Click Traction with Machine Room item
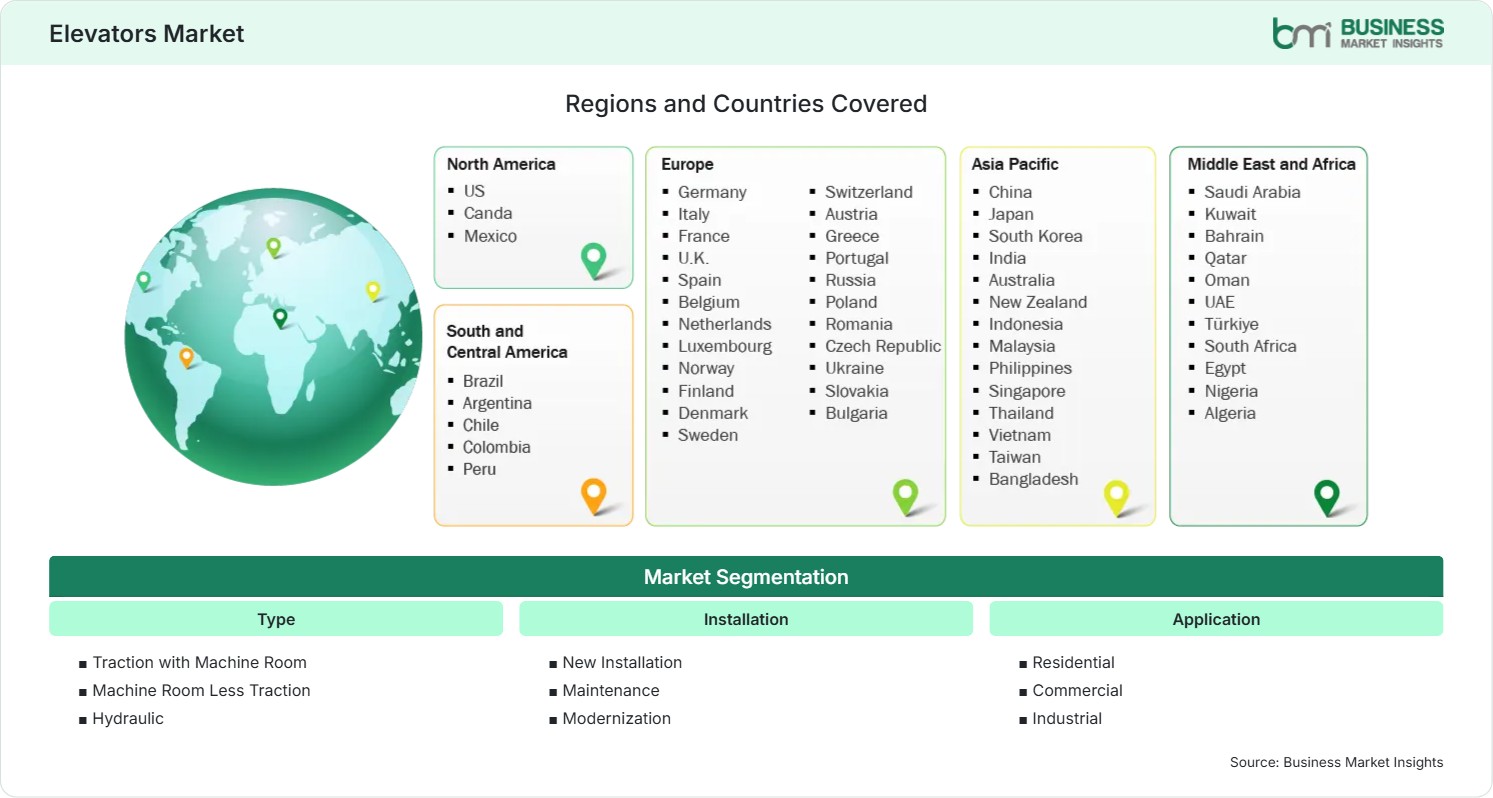 [199, 662]
